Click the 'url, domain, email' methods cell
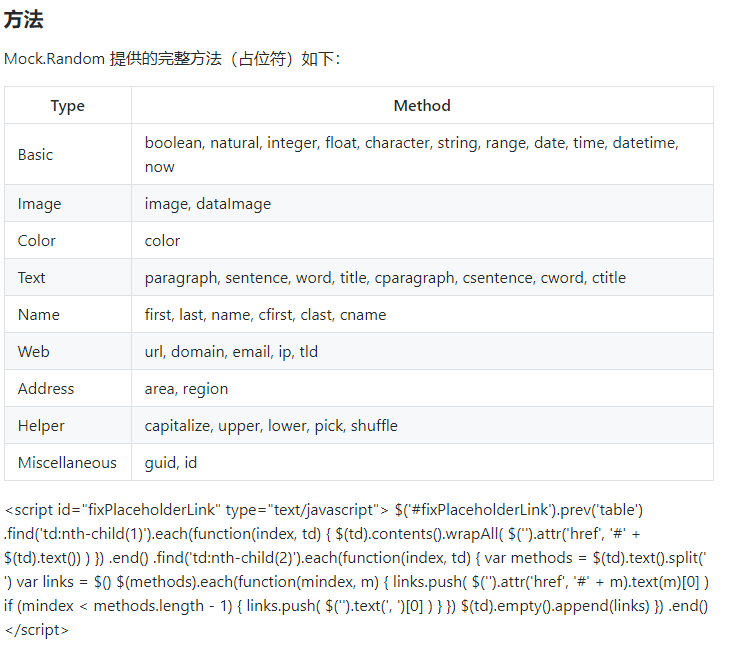The width and height of the screenshot is (731, 657). point(422,351)
